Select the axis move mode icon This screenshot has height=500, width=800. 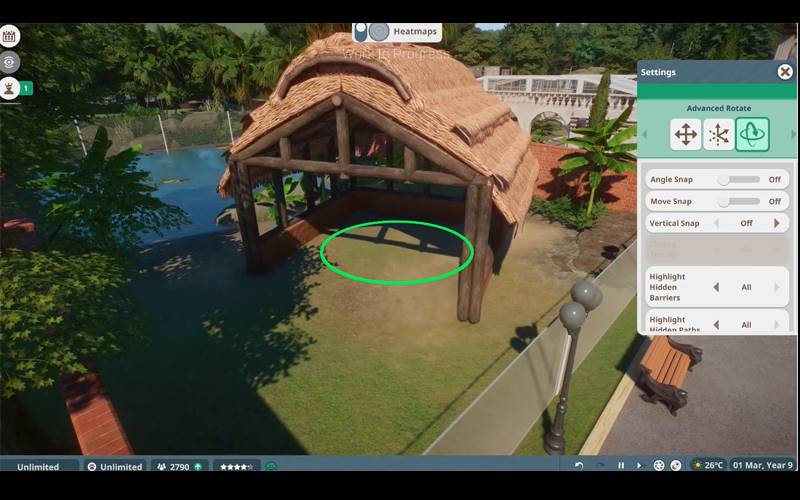tap(718, 135)
